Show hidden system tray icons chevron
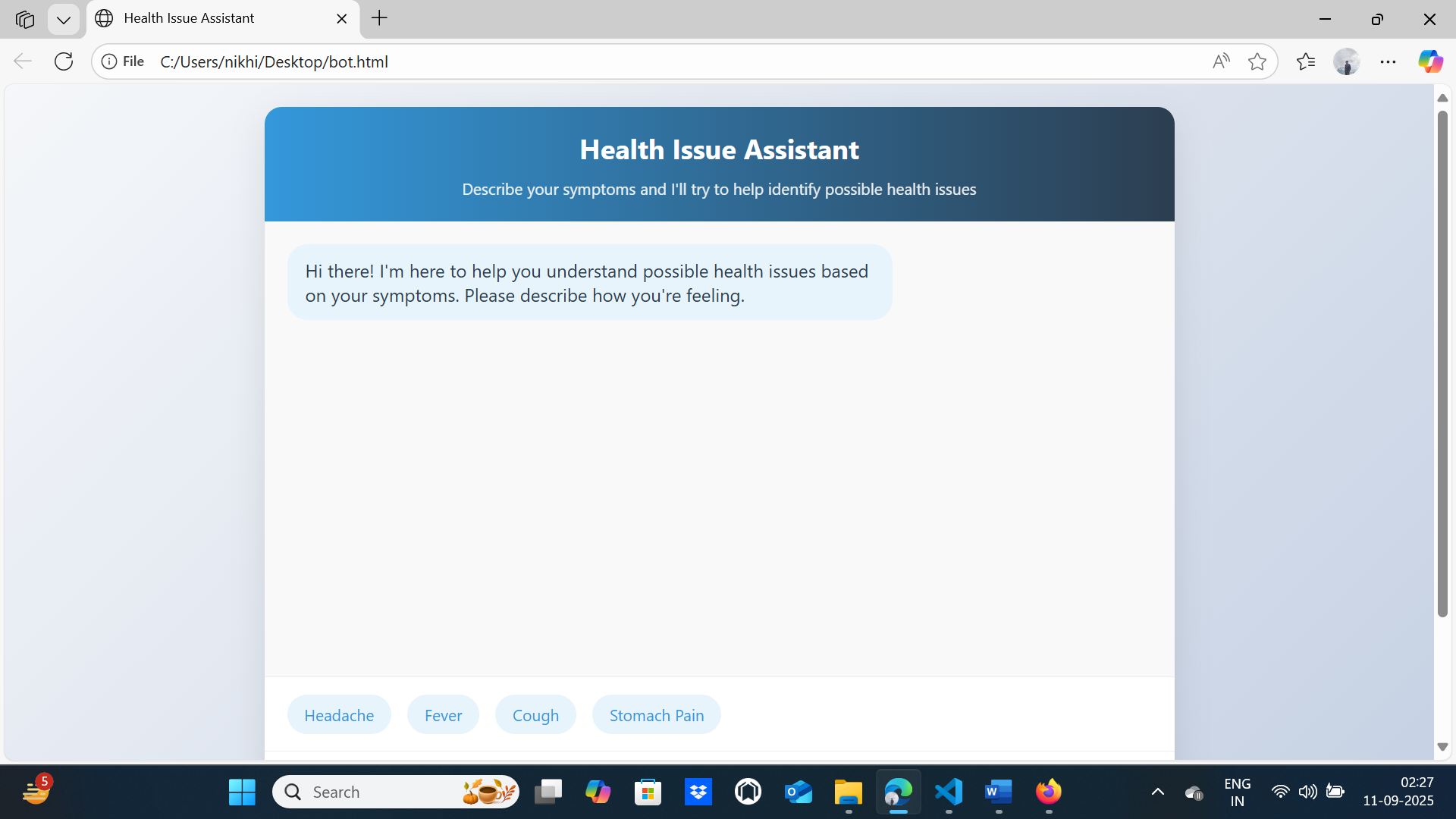 click(x=1157, y=792)
